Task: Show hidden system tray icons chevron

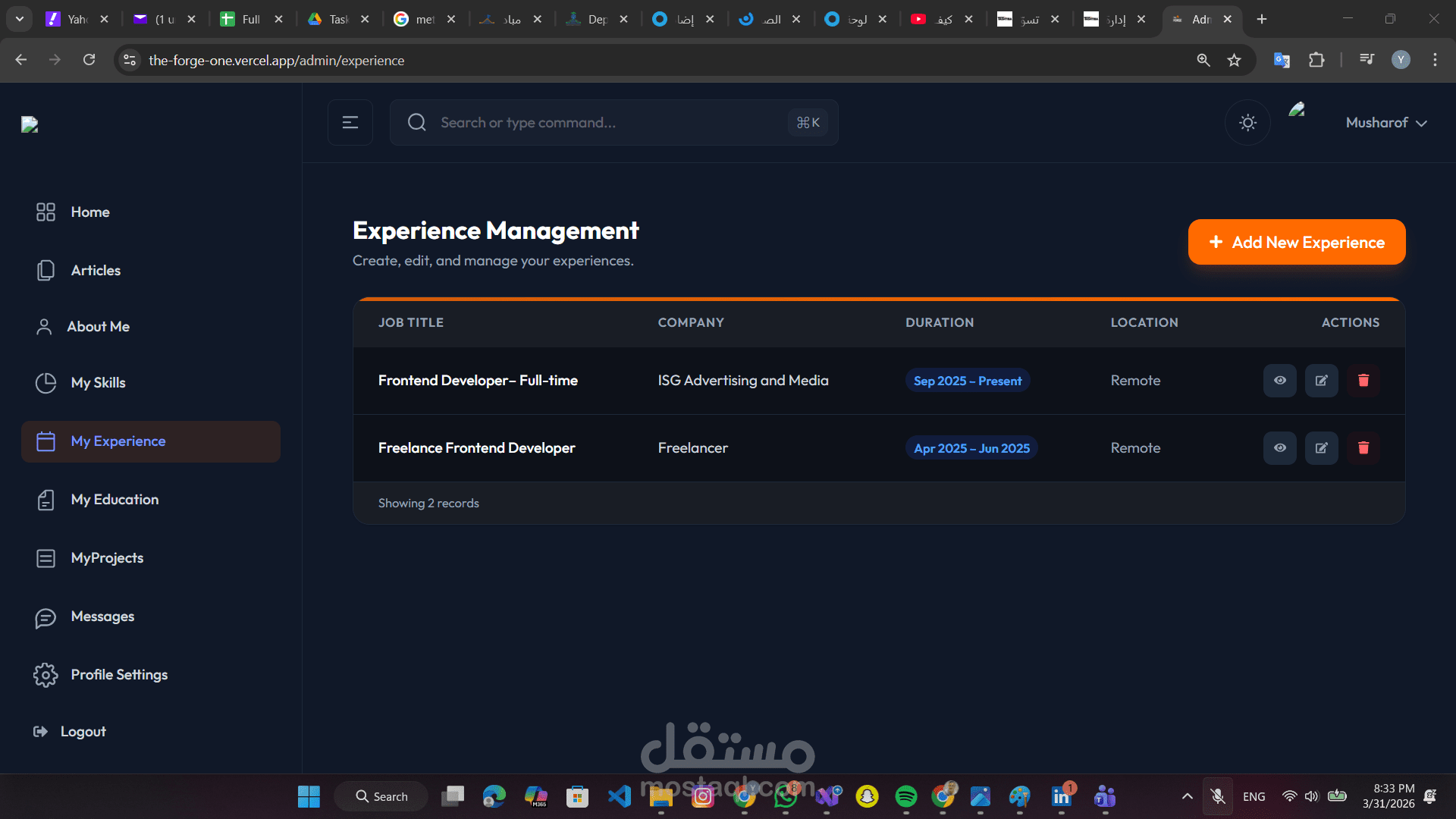Action: click(x=1187, y=796)
